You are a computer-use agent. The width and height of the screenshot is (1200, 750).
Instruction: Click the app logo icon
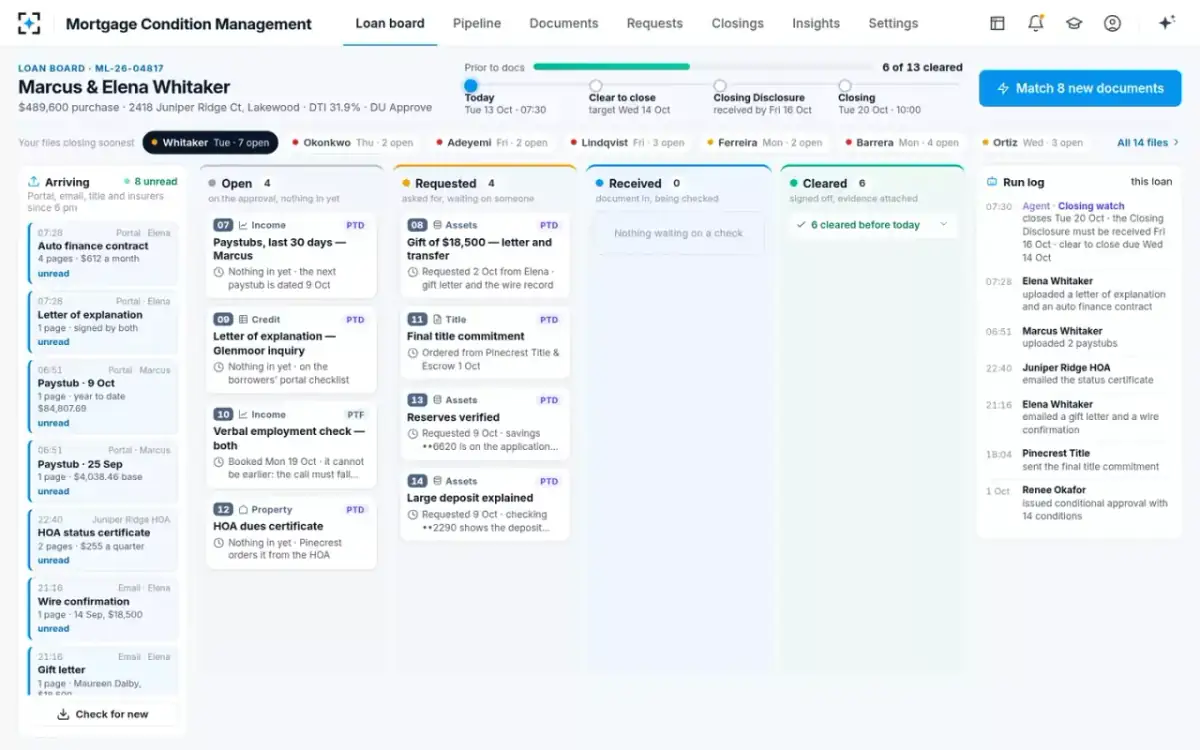tap(30, 23)
